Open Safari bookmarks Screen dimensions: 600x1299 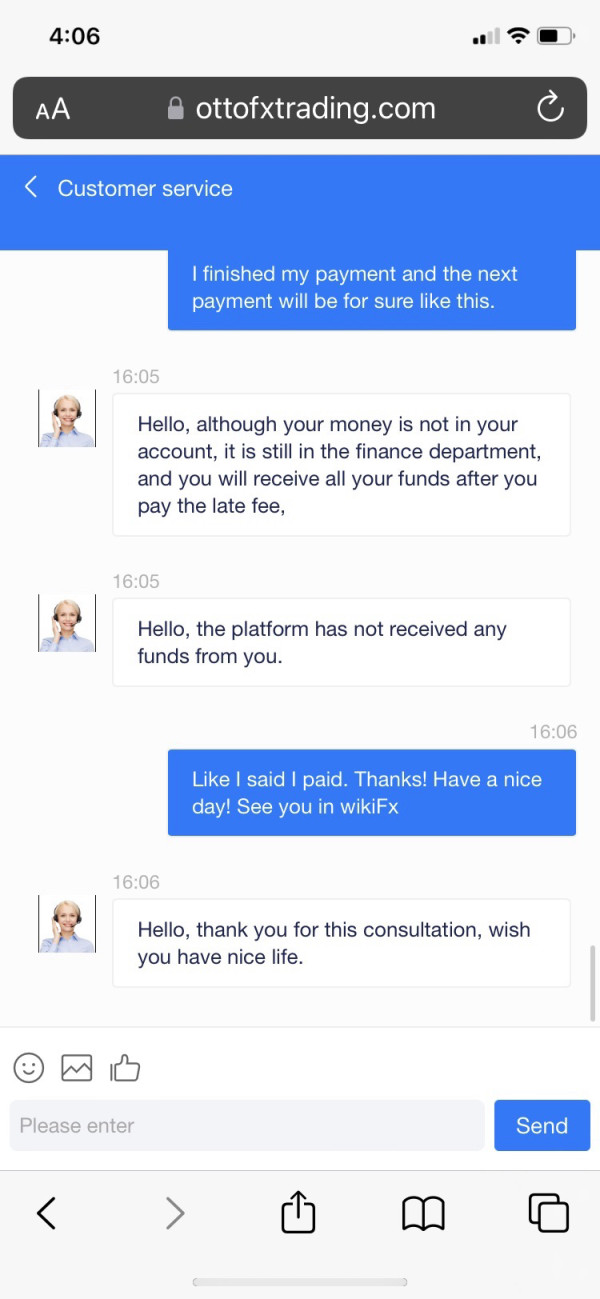pos(423,1213)
